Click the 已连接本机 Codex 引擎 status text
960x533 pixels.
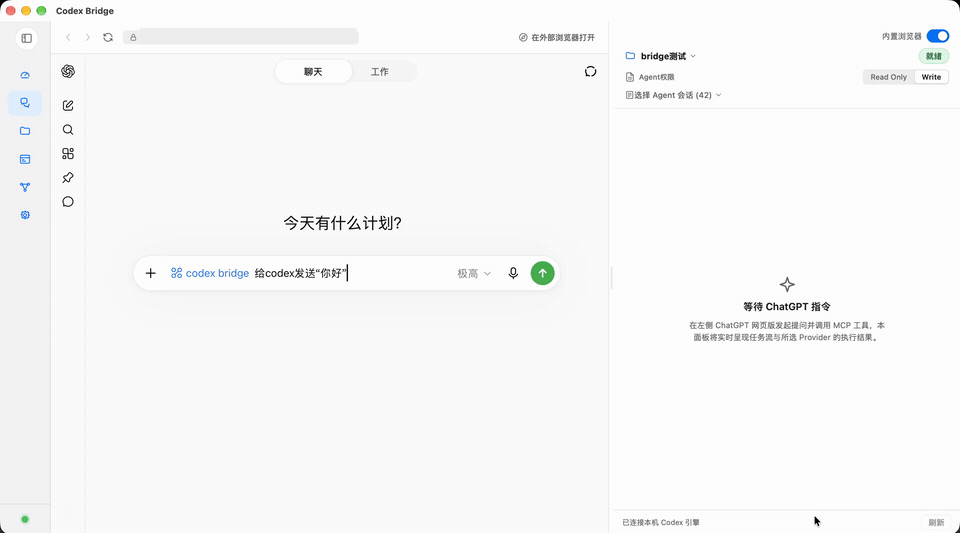[661, 523]
